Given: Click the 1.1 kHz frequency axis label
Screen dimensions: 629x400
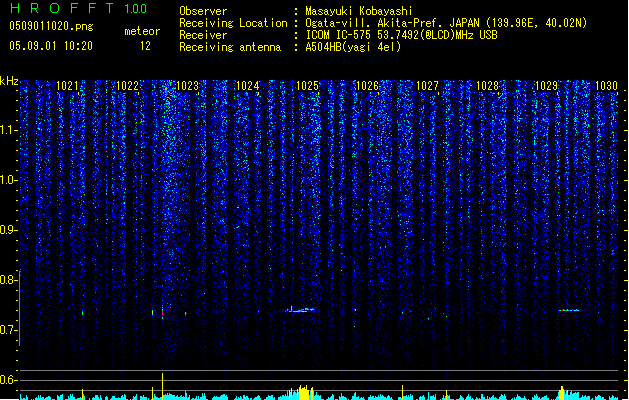Looking at the screenshot, I should click(9, 130).
